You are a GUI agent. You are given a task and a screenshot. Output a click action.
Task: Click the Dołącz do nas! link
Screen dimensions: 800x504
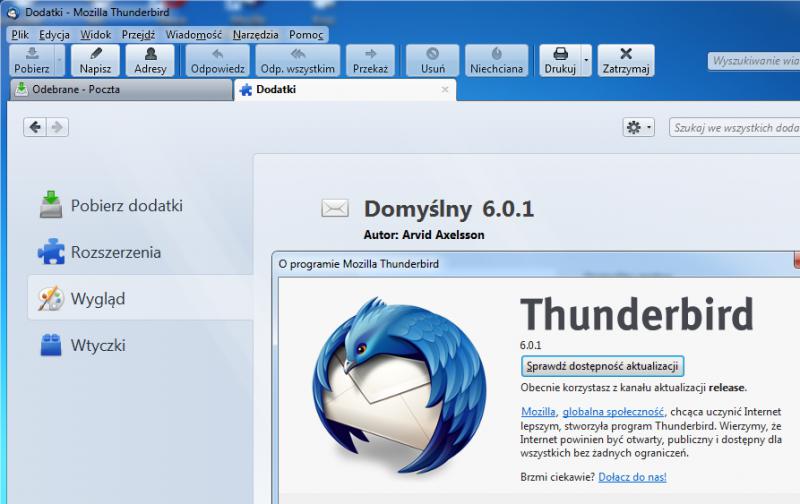tap(632, 477)
